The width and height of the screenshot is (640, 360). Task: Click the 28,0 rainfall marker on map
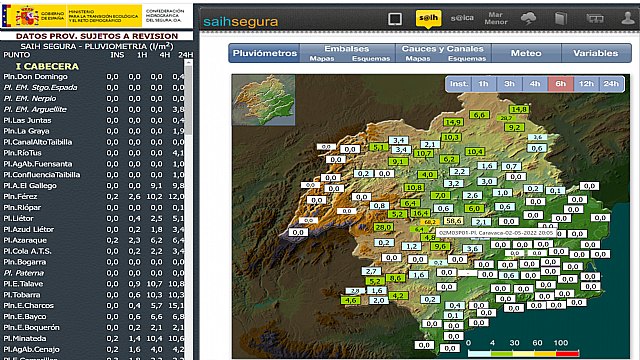(383, 227)
